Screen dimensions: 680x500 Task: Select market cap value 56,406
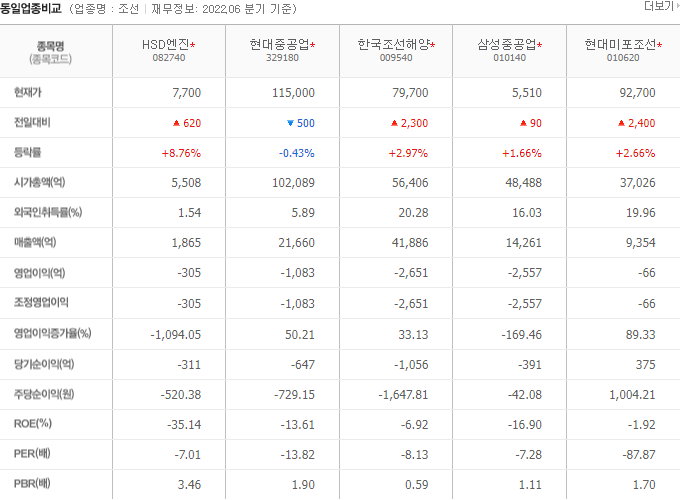410,183
